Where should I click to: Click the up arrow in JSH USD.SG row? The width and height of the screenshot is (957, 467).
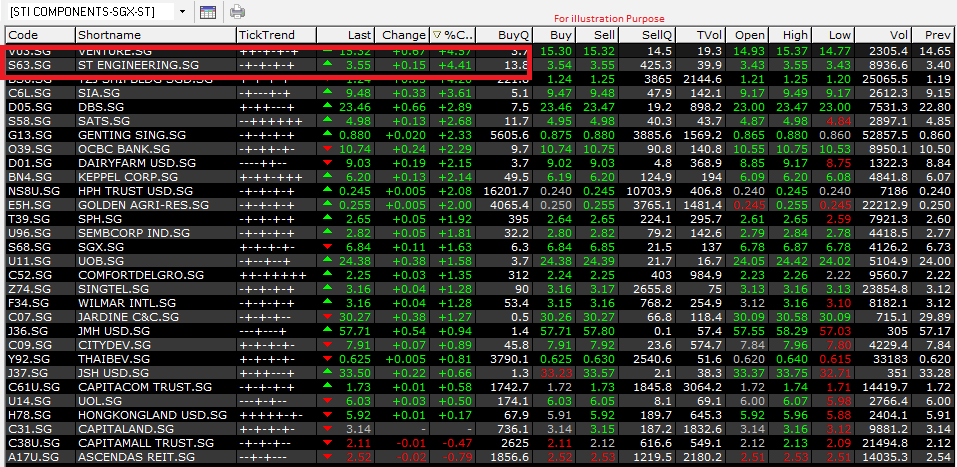[x=327, y=372]
